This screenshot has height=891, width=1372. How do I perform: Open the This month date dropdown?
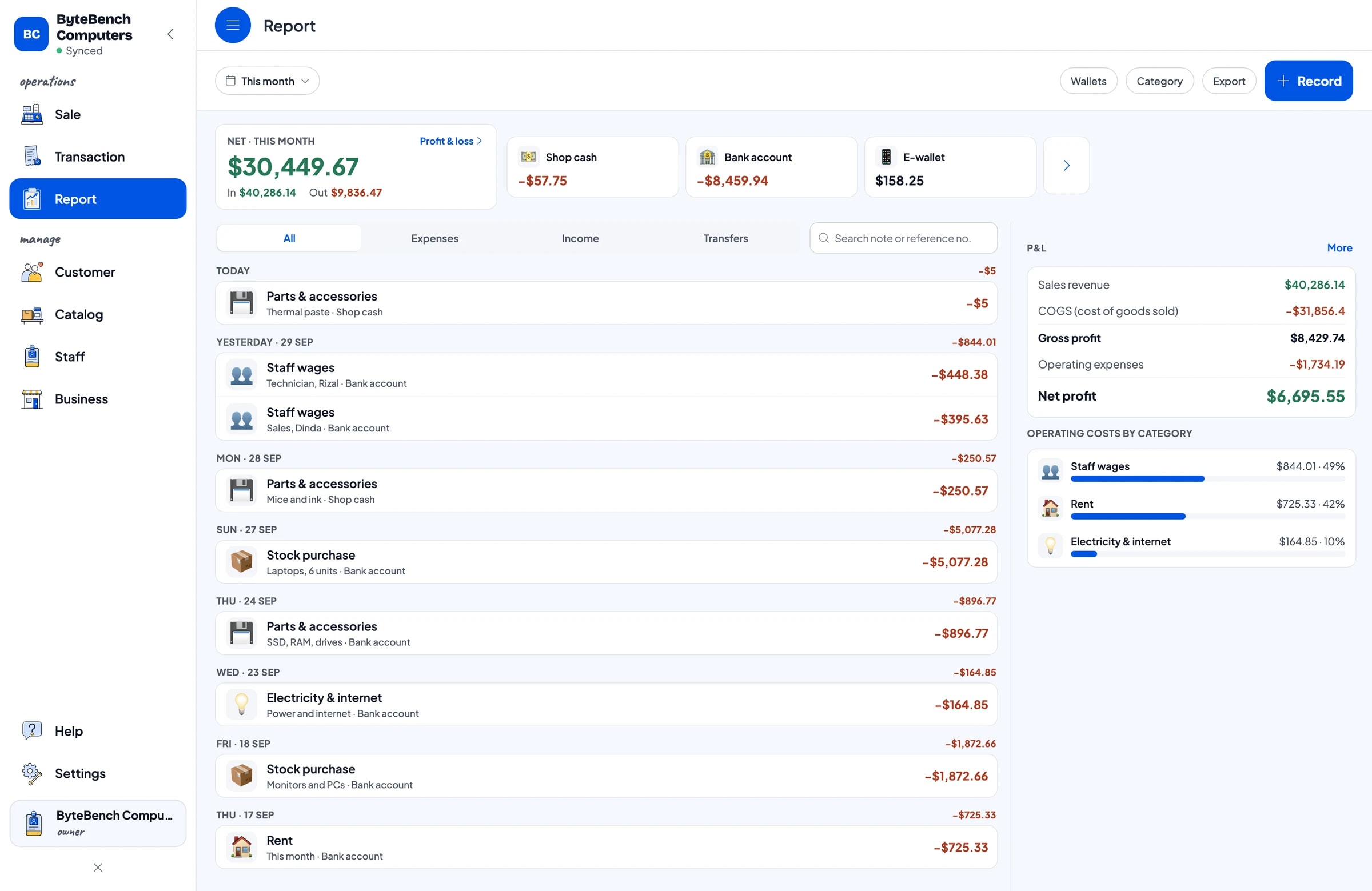267,81
